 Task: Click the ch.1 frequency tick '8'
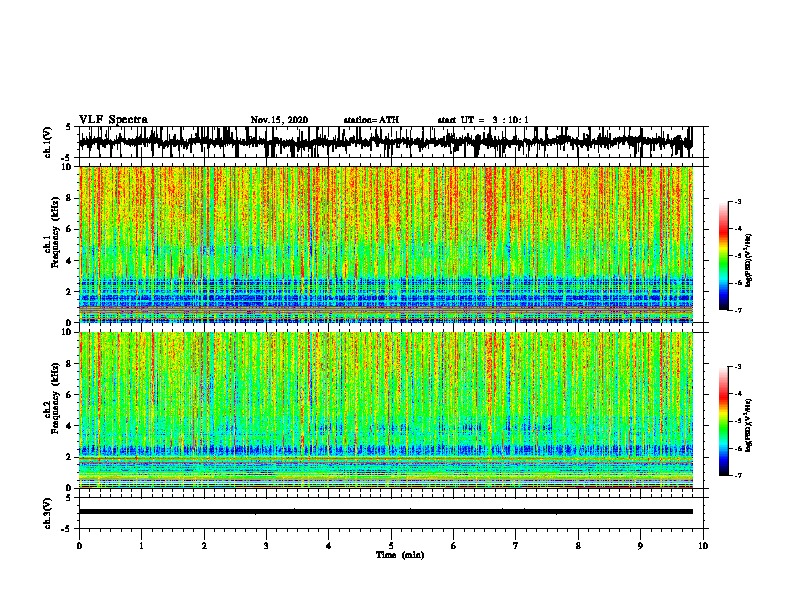[x=69, y=198]
